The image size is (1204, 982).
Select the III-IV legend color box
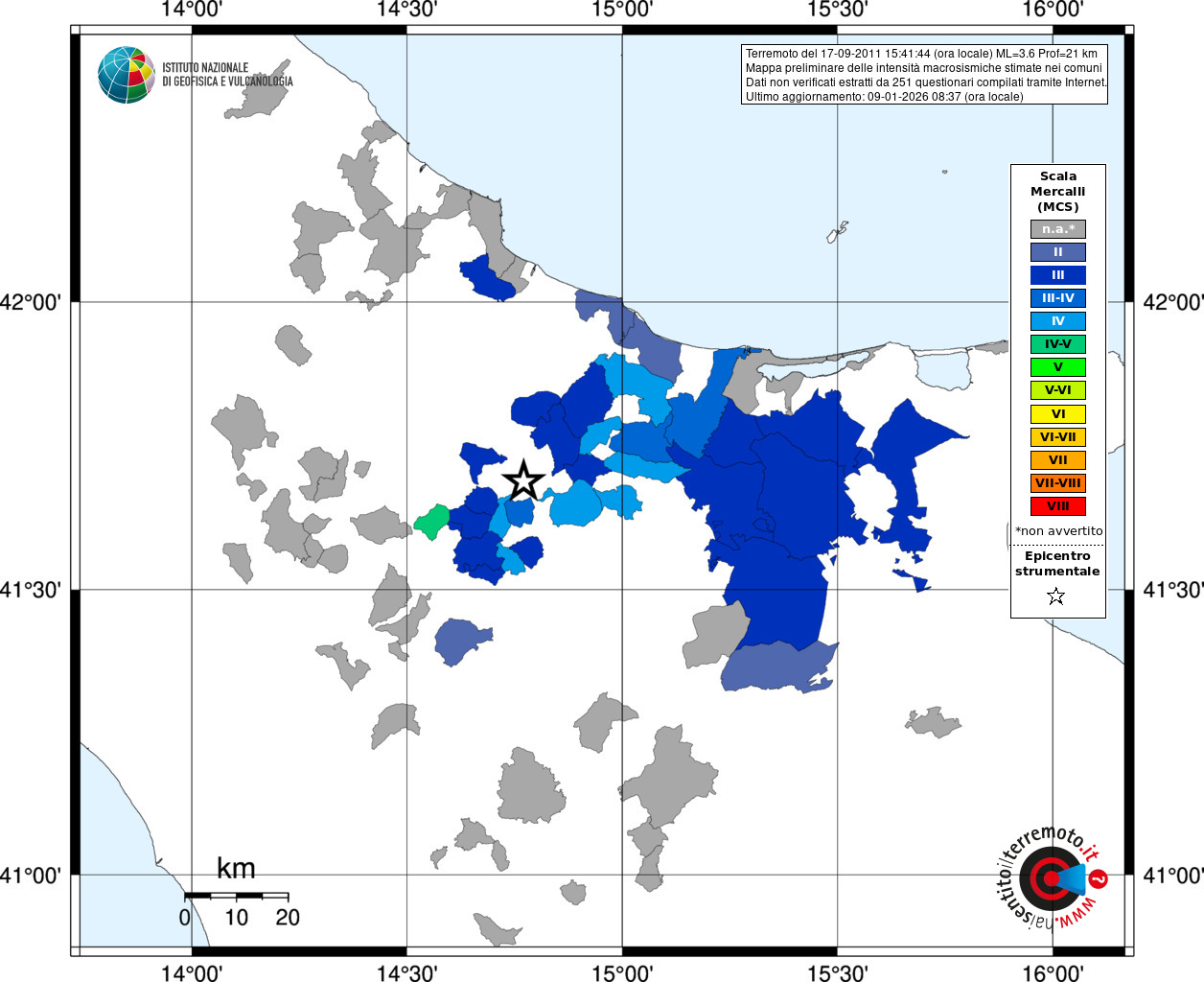(x=1058, y=298)
